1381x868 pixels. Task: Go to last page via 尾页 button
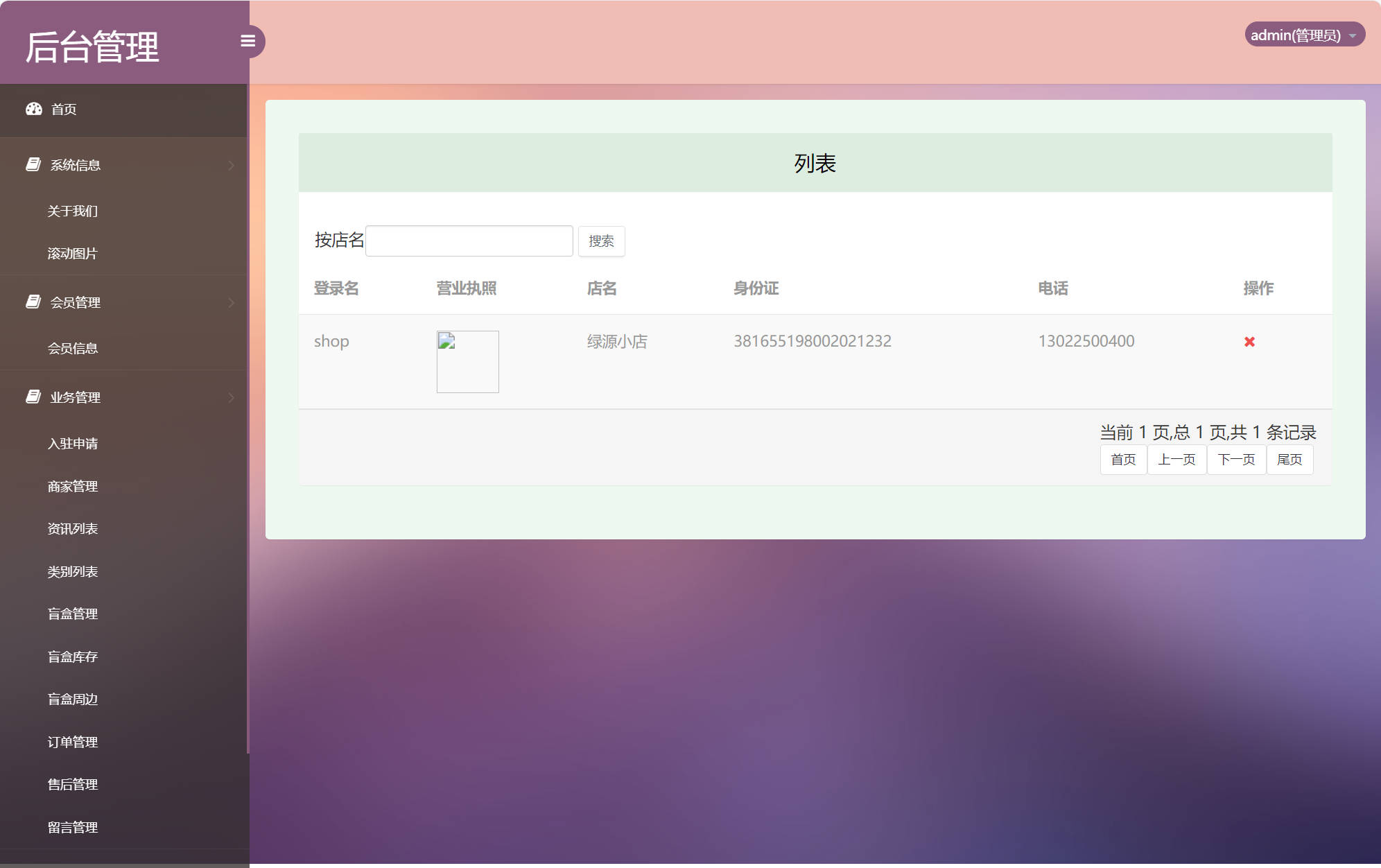[x=1290, y=459]
